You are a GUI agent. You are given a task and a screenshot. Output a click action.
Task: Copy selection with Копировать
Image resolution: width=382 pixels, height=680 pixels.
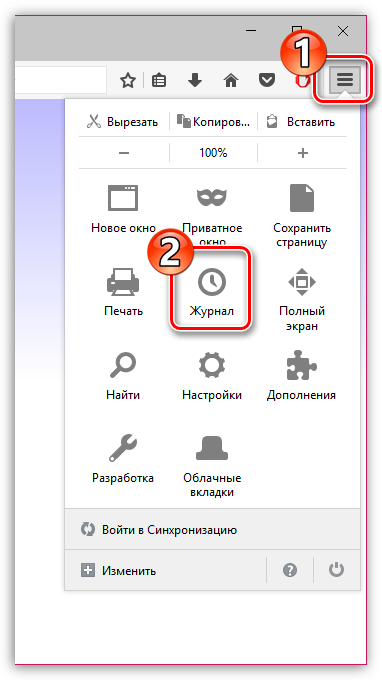point(213,122)
